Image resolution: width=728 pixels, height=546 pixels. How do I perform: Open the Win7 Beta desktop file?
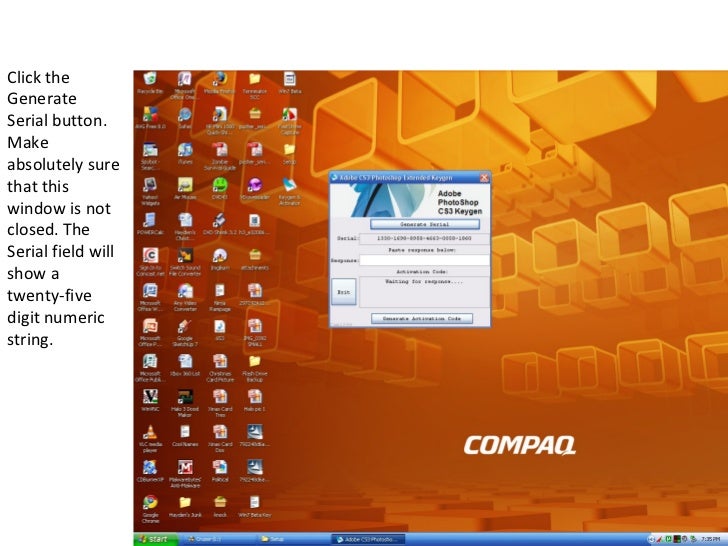click(x=289, y=83)
